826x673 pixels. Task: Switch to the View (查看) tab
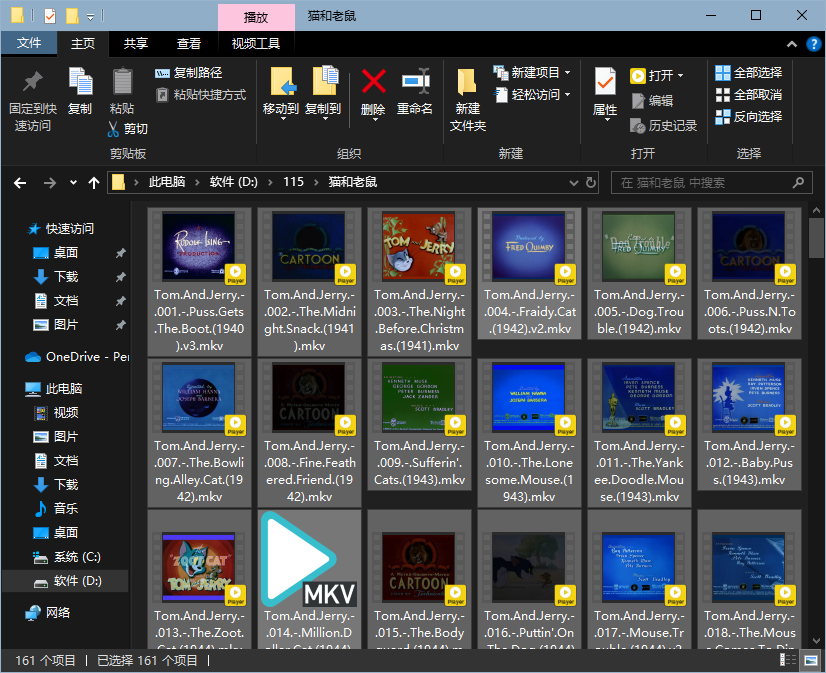point(189,44)
